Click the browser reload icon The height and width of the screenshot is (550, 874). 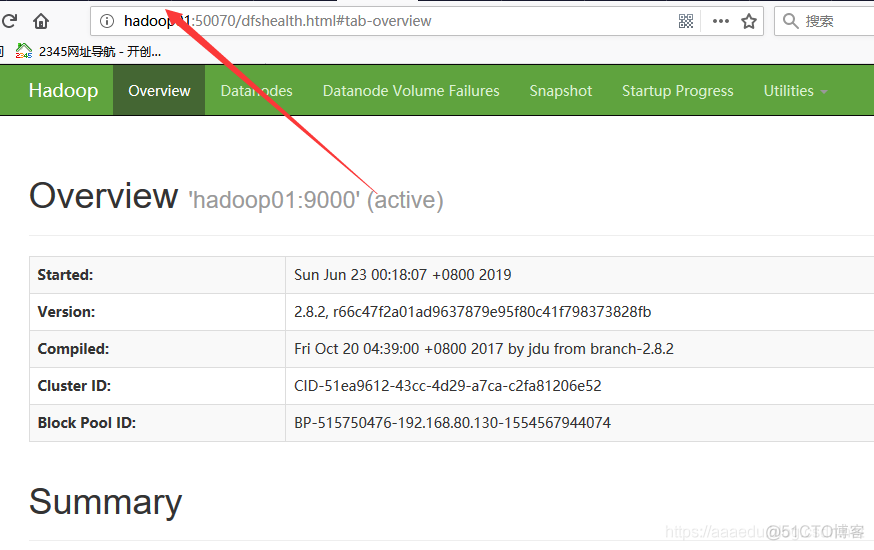pos(9,21)
